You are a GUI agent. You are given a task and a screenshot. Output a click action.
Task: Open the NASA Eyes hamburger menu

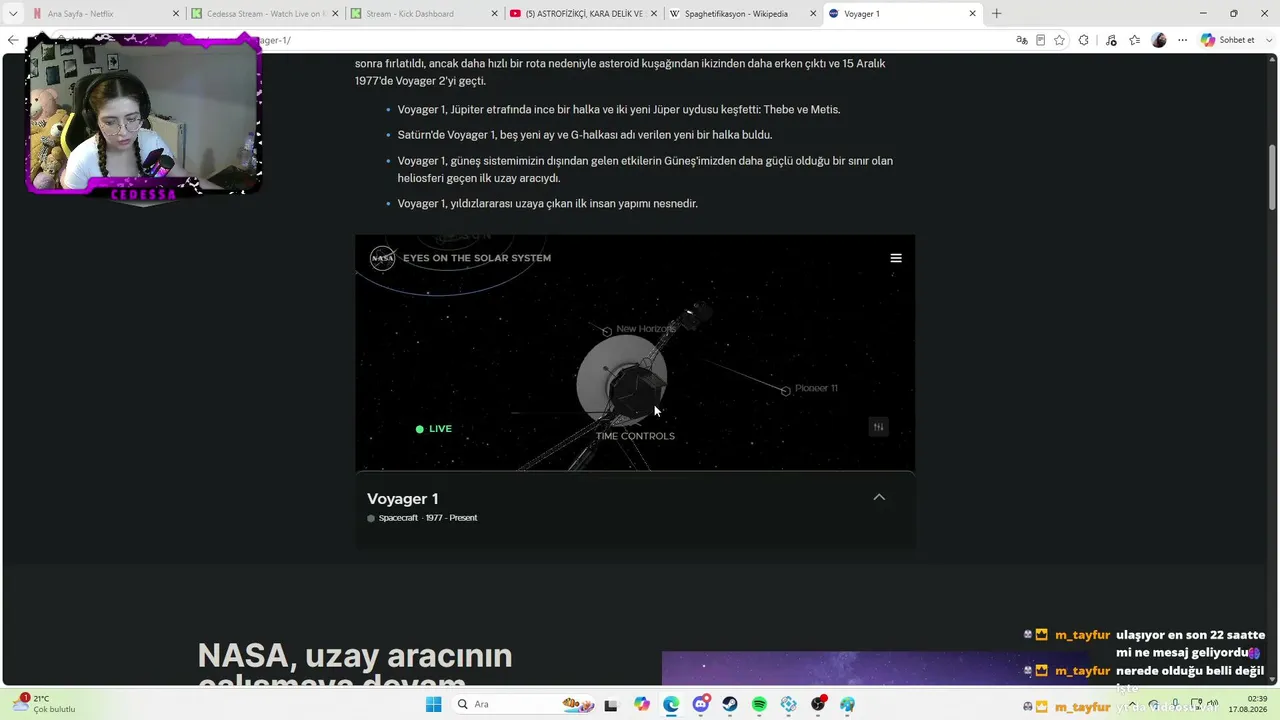click(x=896, y=258)
